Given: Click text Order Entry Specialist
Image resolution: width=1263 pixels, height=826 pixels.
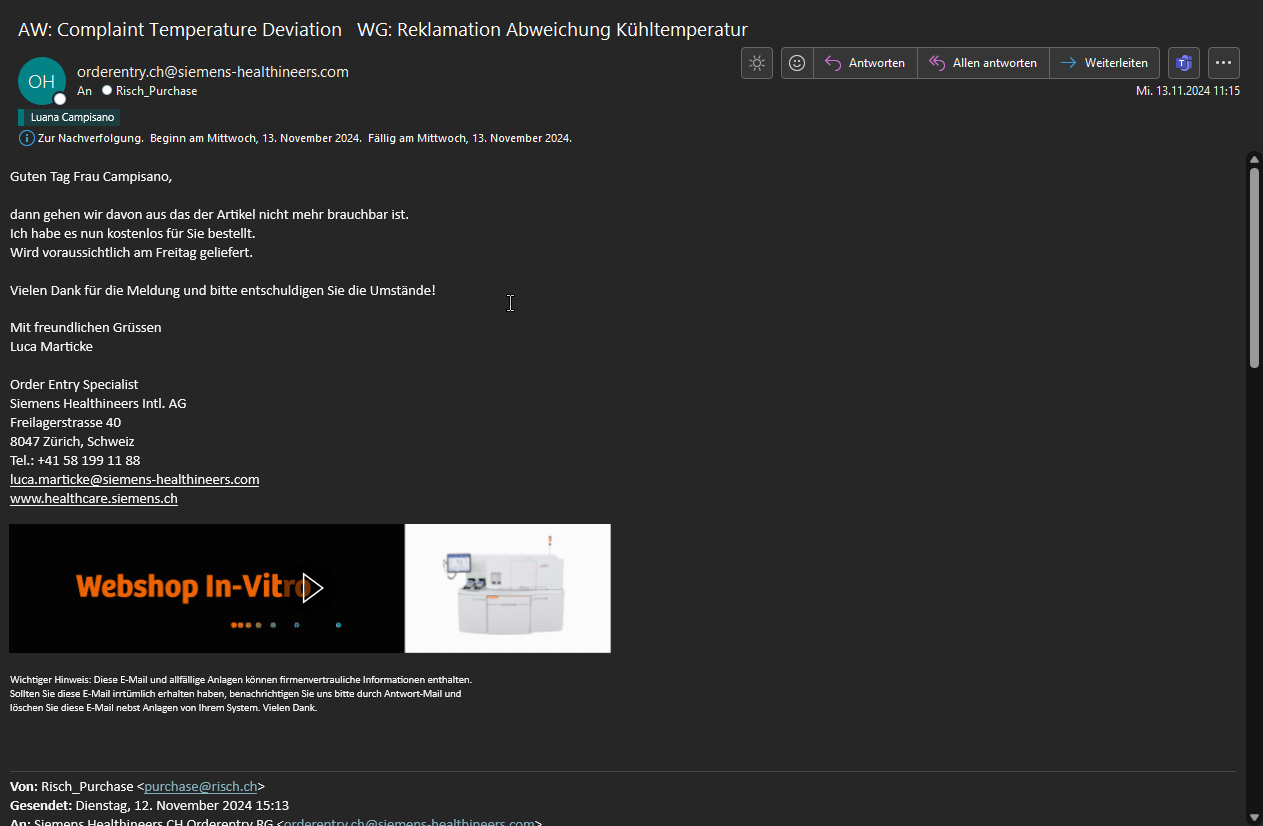Looking at the screenshot, I should [74, 384].
